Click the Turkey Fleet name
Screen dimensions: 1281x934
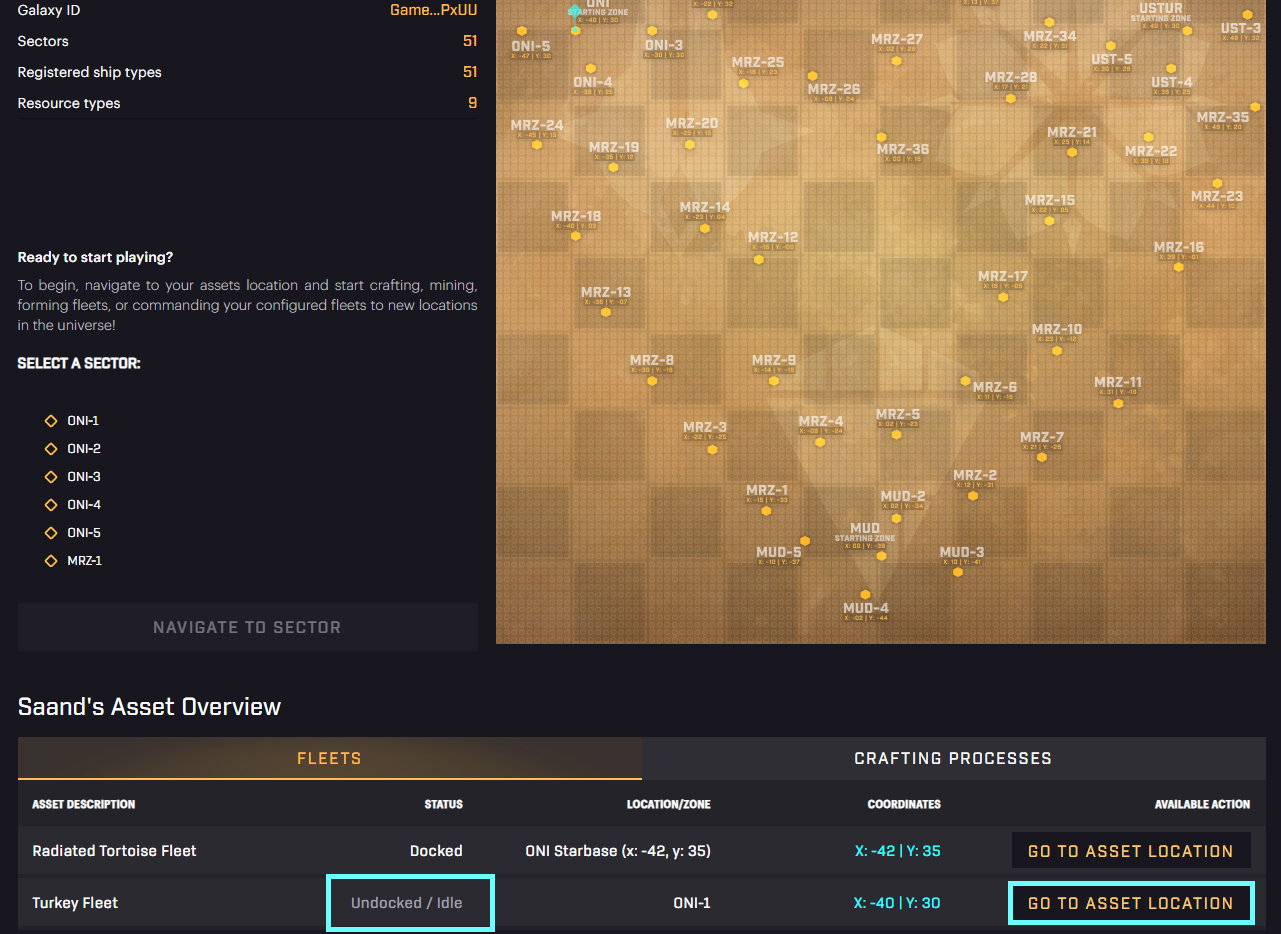pyautogui.click(x=75, y=903)
